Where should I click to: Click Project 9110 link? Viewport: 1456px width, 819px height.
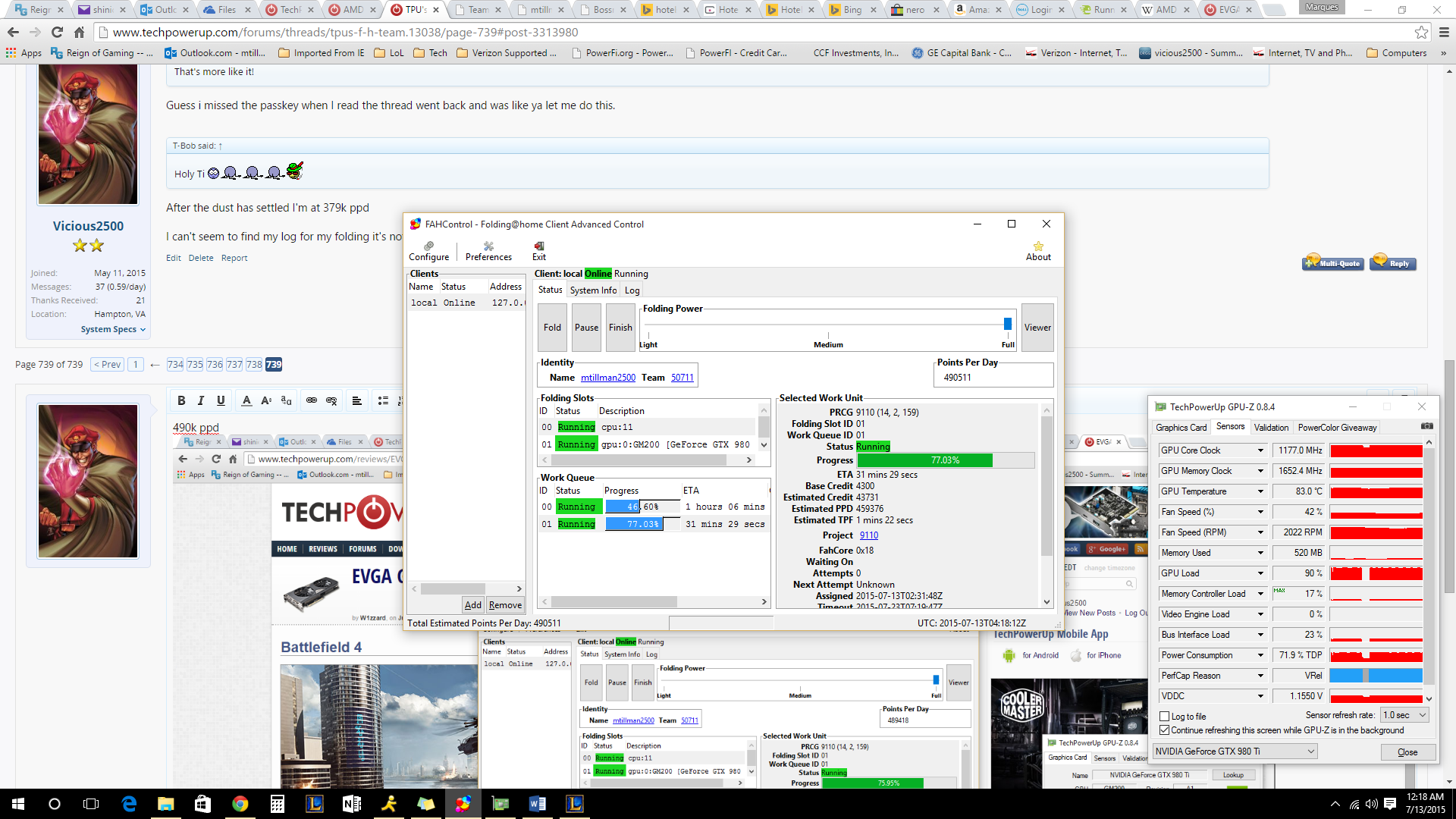[868, 535]
